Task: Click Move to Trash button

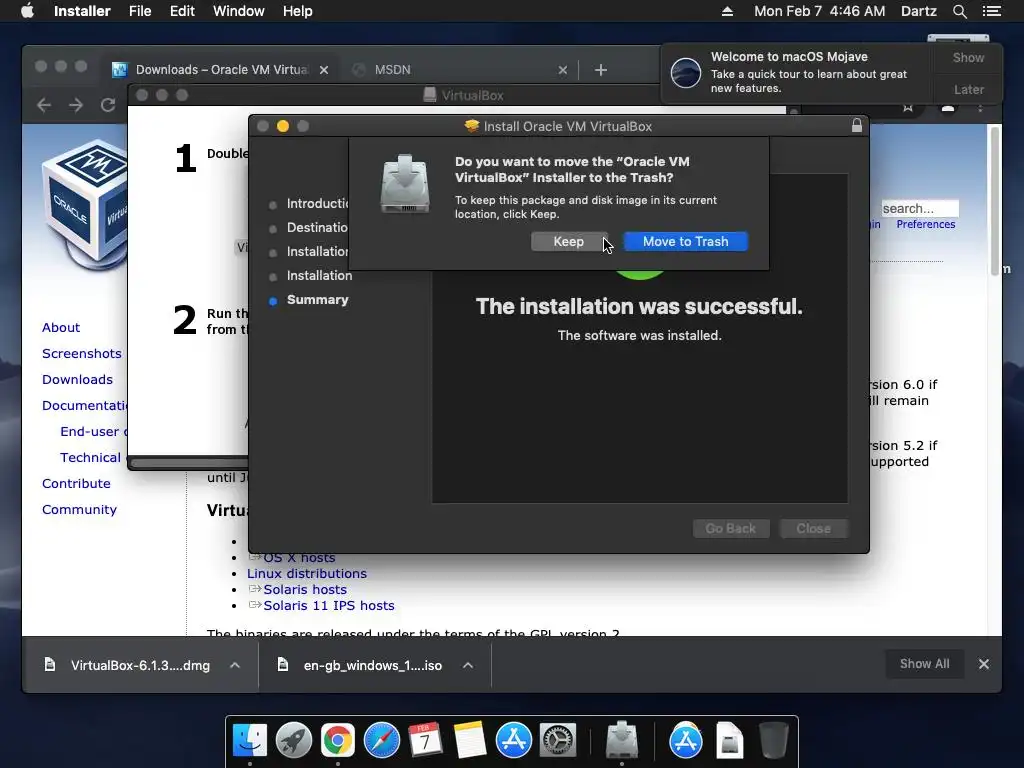Action: pos(685,242)
